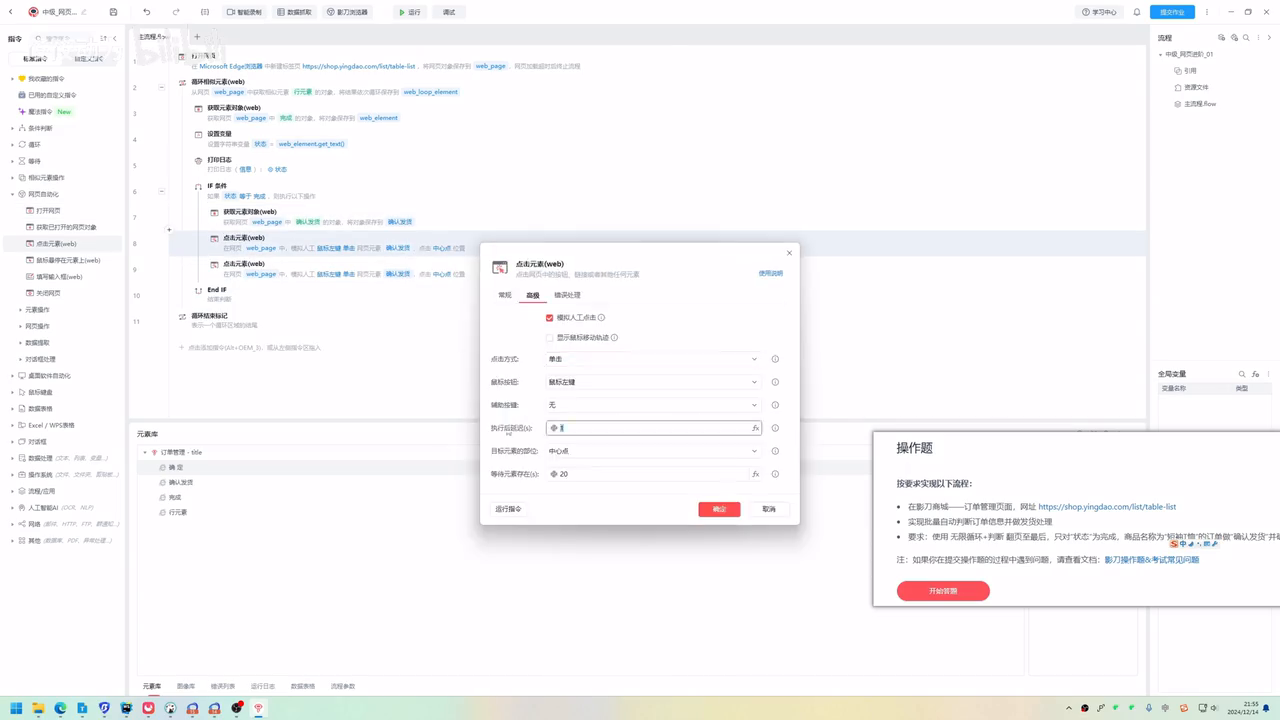This screenshot has width=1280, height=720.
Task: Open 鼠标按钮 dropdown showing 鼠标左键
Action: [x=653, y=382]
